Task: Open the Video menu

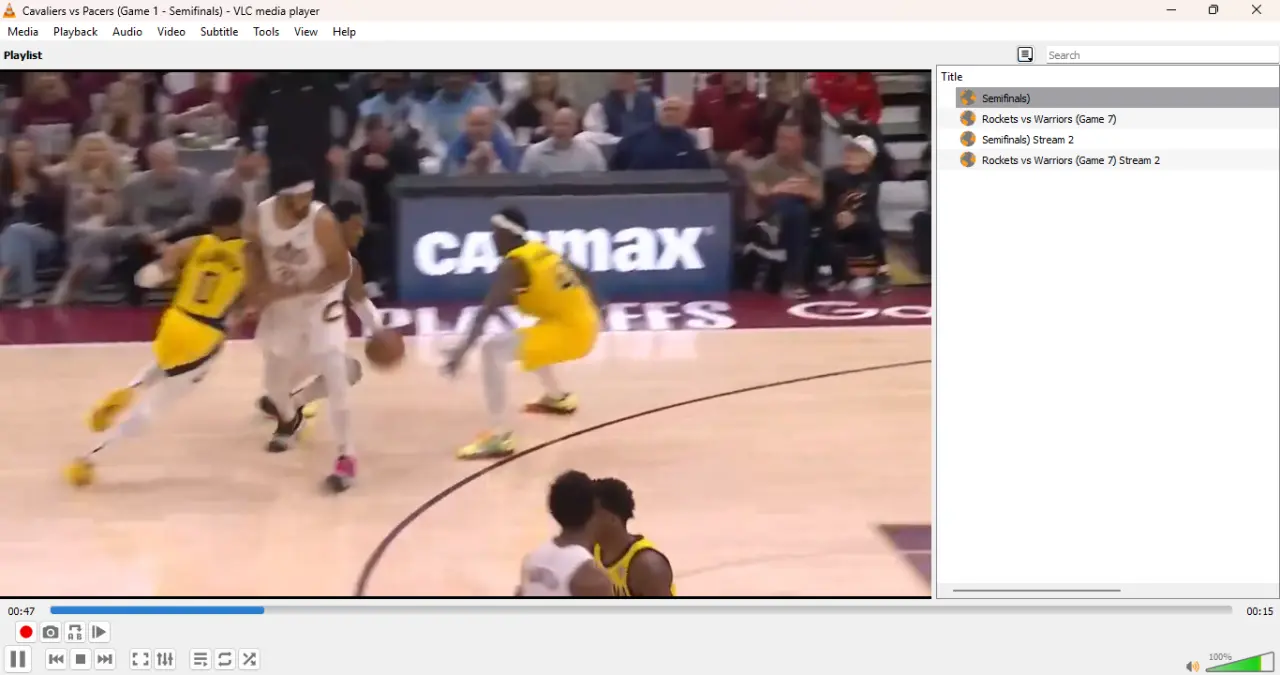Action: [x=171, y=32]
